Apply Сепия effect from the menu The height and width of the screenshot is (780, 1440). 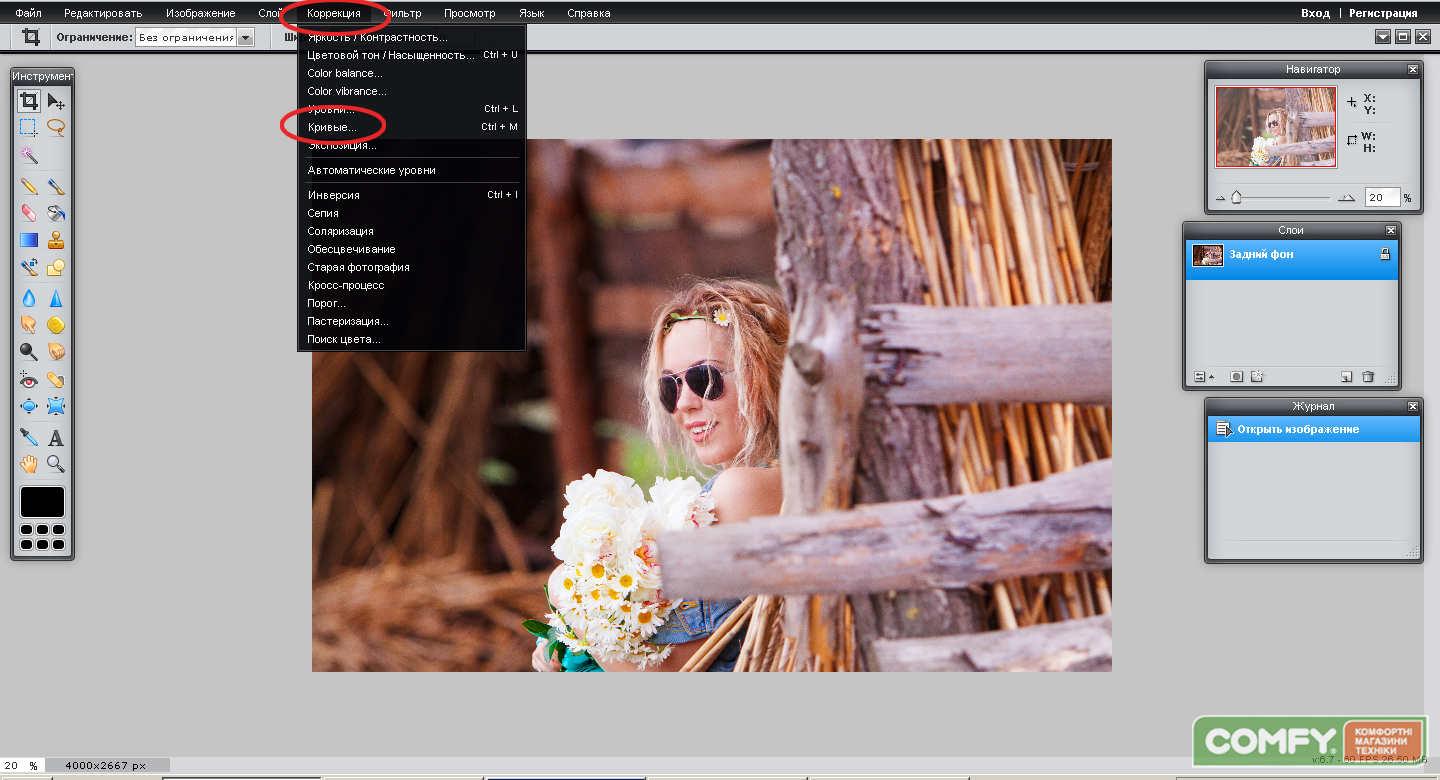coord(412,213)
